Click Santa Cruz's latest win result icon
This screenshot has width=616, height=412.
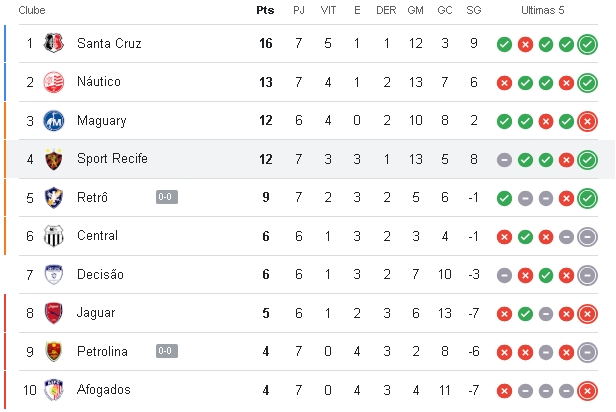coord(587,44)
